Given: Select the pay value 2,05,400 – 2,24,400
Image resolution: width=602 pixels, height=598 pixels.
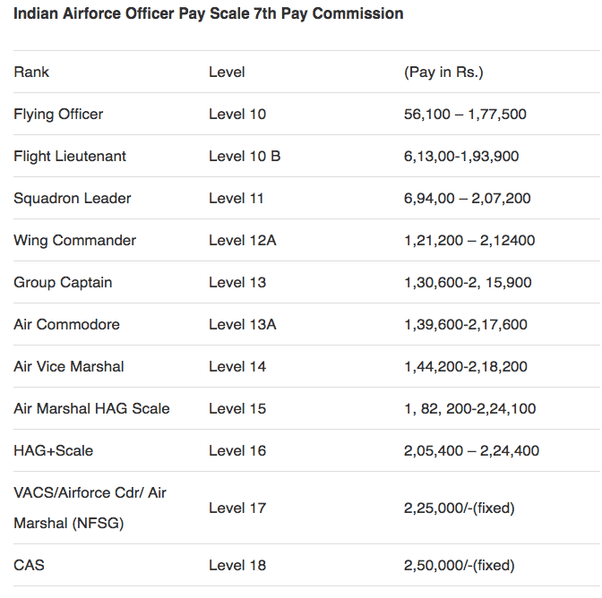Looking at the screenshot, I should point(471,450).
